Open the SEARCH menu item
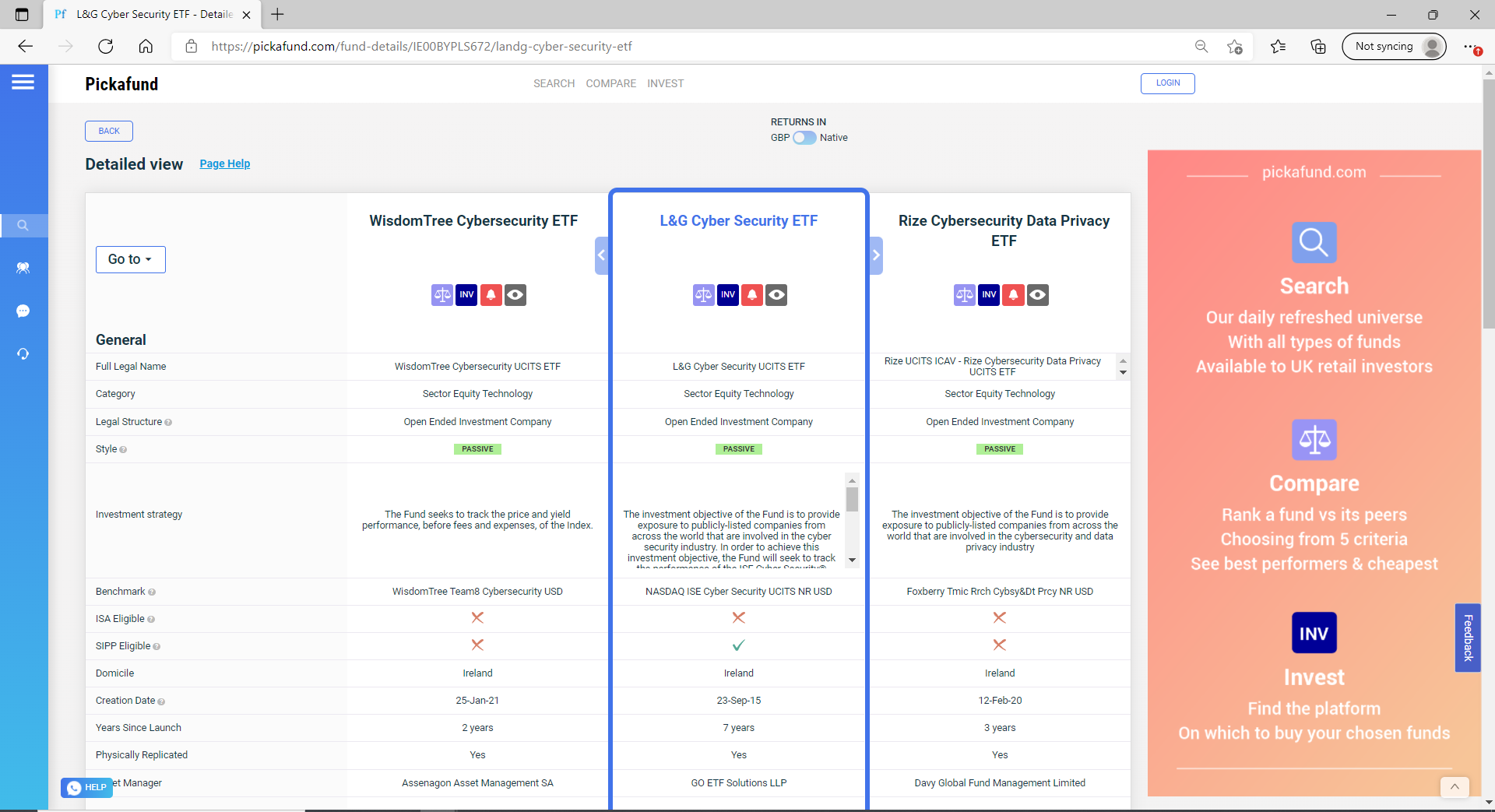Image resolution: width=1495 pixels, height=812 pixels. point(554,83)
